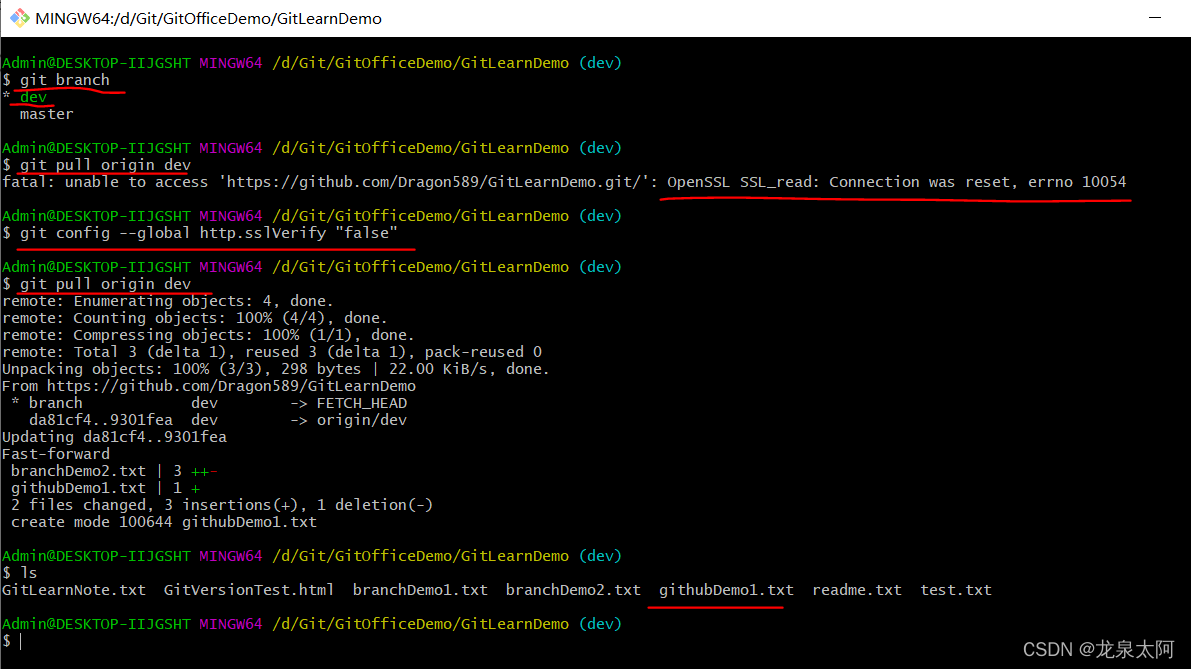This screenshot has height=669, width=1191.
Task: Click the Git Bash icon in the title bar
Action: [19, 17]
